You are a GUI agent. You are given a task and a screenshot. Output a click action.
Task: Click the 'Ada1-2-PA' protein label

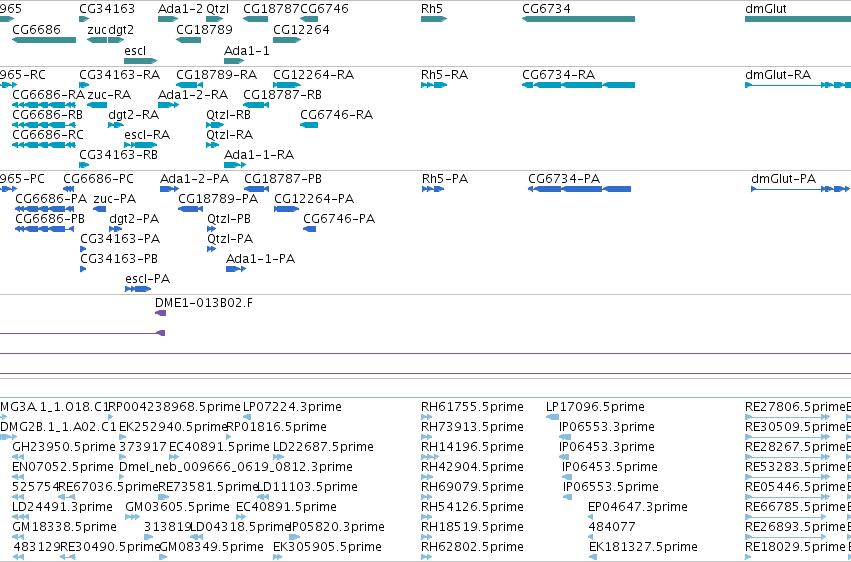point(194,178)
